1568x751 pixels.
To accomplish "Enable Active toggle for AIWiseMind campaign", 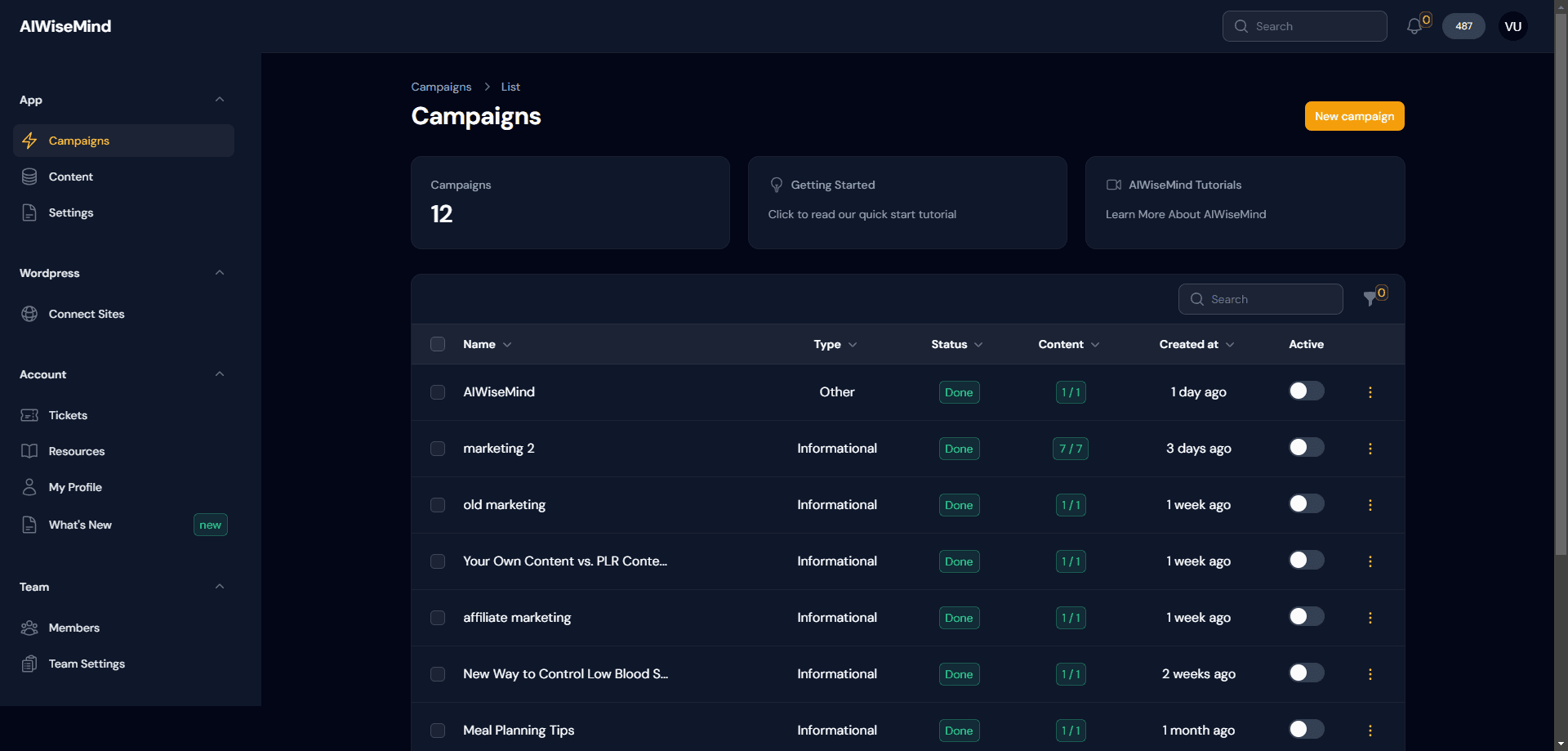I will click(x=1306, y=391).
